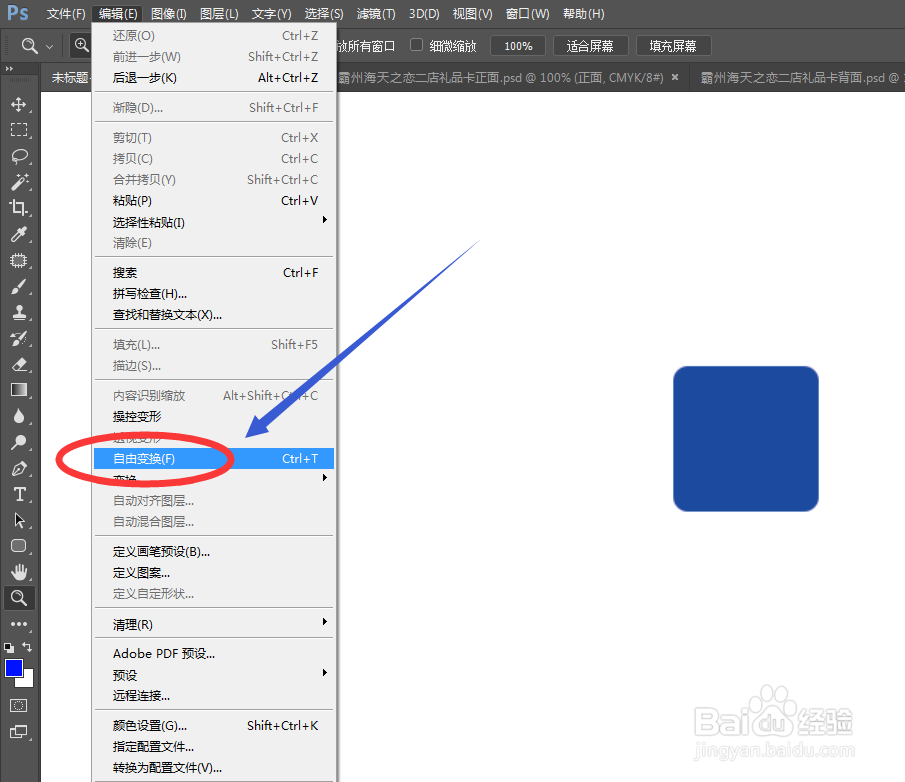Select the Hand tool
The width and height of the screenshot is (905, 782).
(x=18, y=572)
